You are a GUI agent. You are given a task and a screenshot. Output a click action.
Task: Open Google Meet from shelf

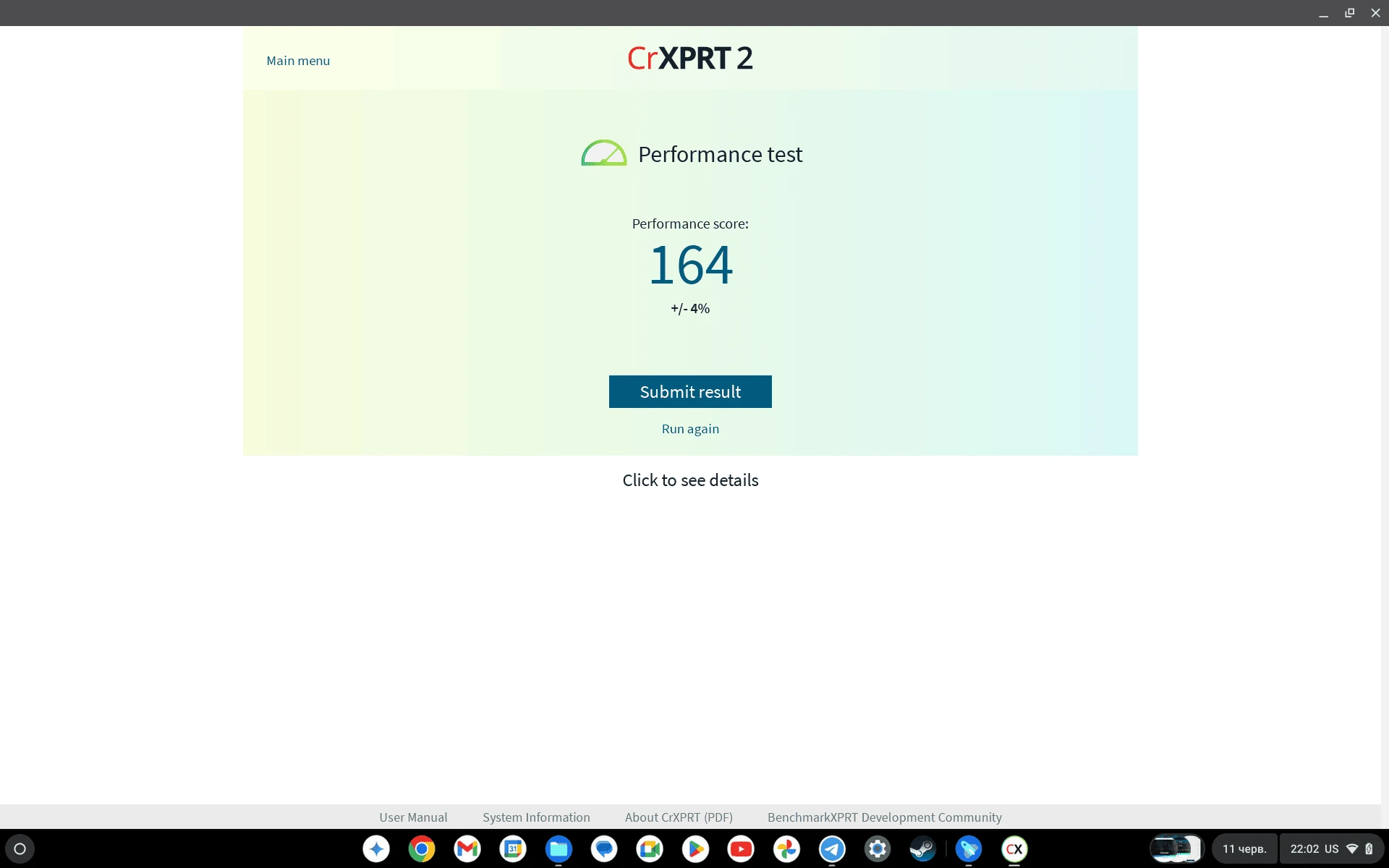point(650,848)
